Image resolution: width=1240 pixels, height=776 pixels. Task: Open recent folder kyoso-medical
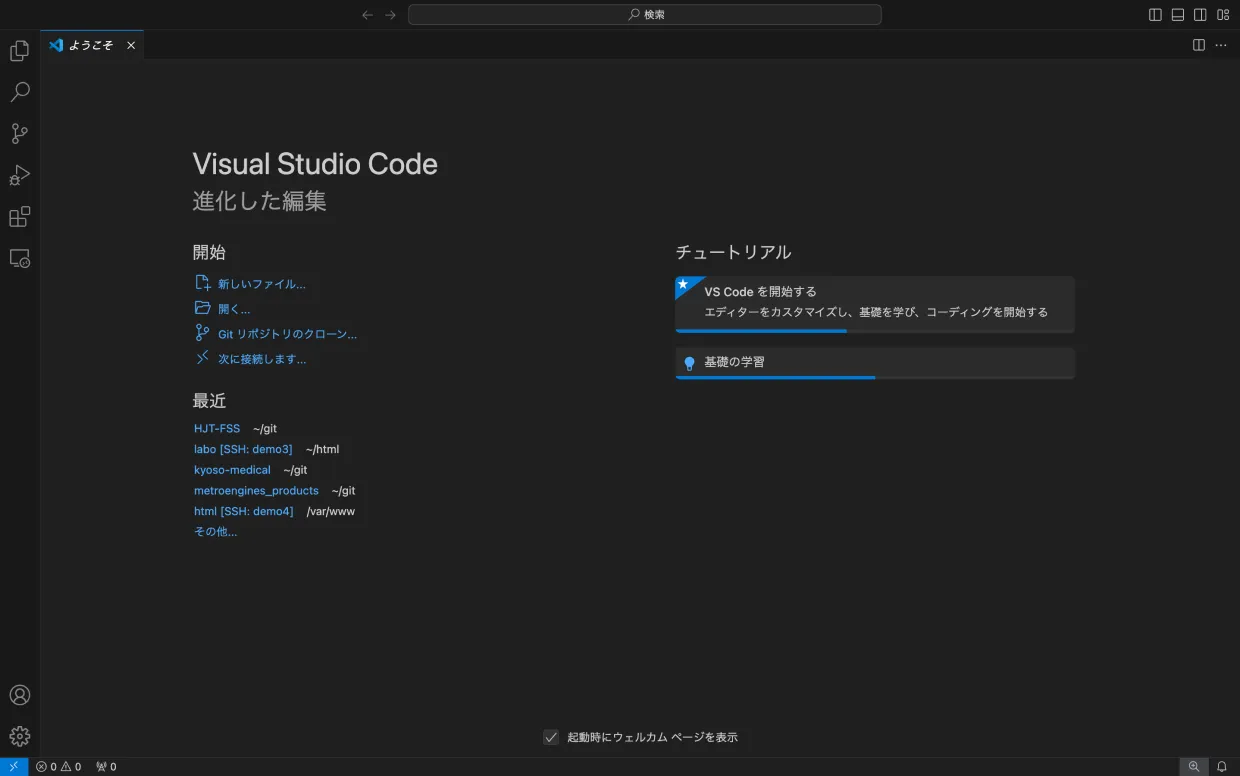232,470
